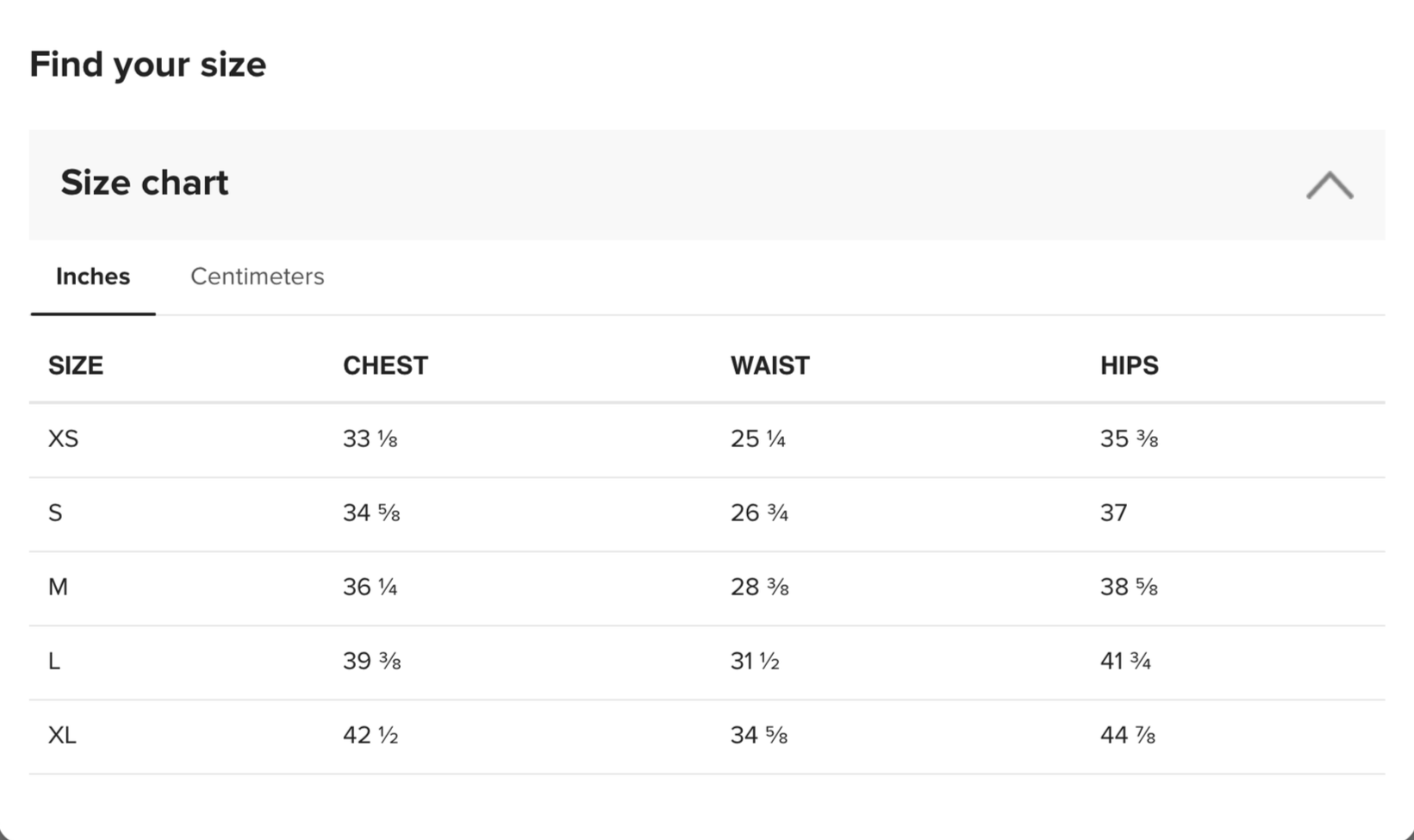Click the Size chart section header
The image size is (1414, 840).
707,184
